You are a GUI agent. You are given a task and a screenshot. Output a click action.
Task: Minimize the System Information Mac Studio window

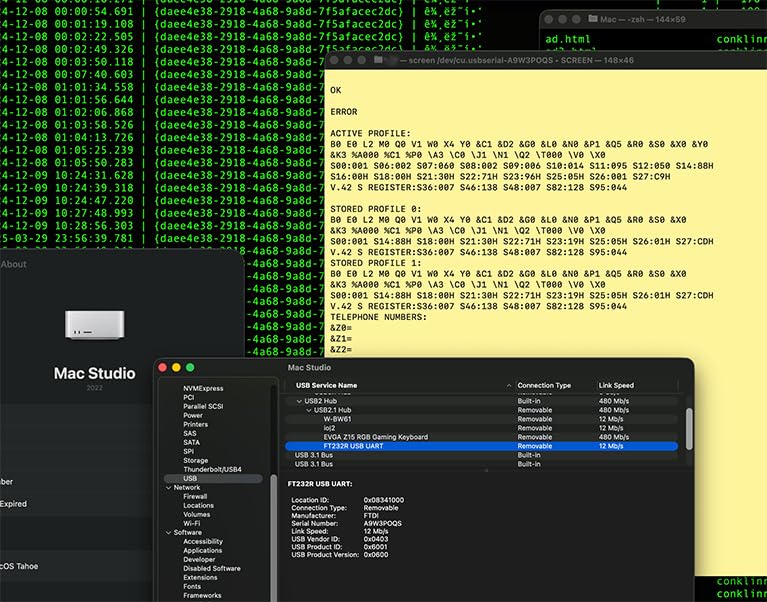click(177, 367)
